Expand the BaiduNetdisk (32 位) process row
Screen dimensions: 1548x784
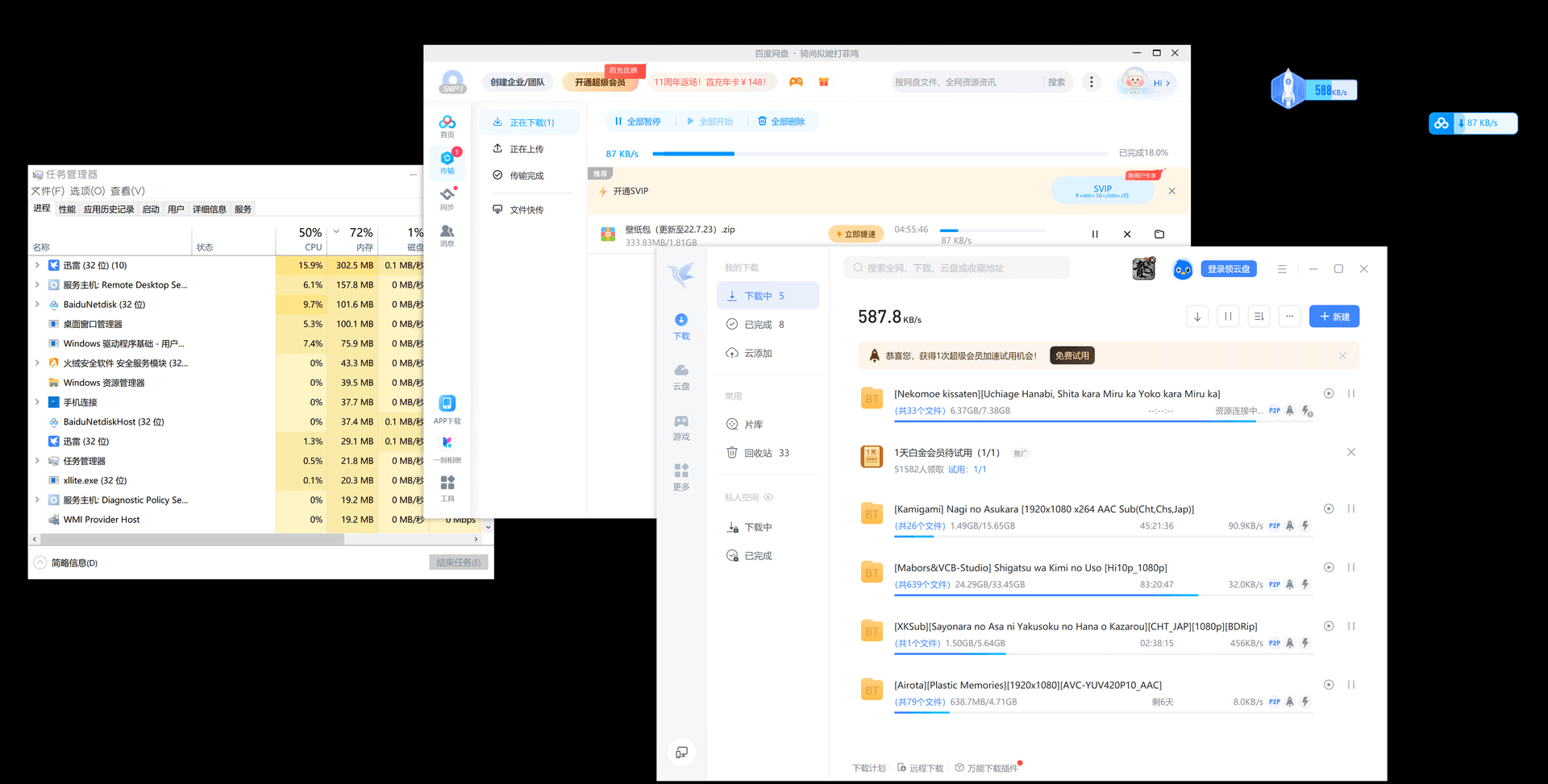coord(37,305)
